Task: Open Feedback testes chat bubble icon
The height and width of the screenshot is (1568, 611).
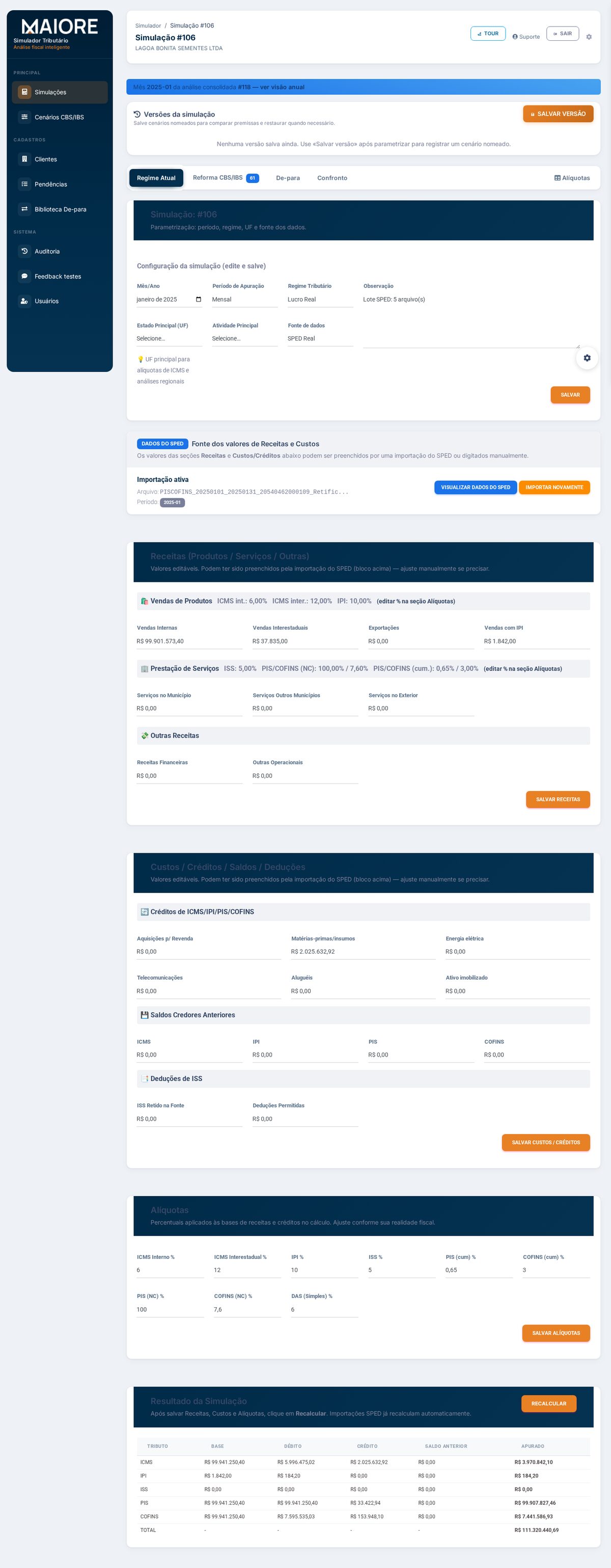Action: point(24,276)
